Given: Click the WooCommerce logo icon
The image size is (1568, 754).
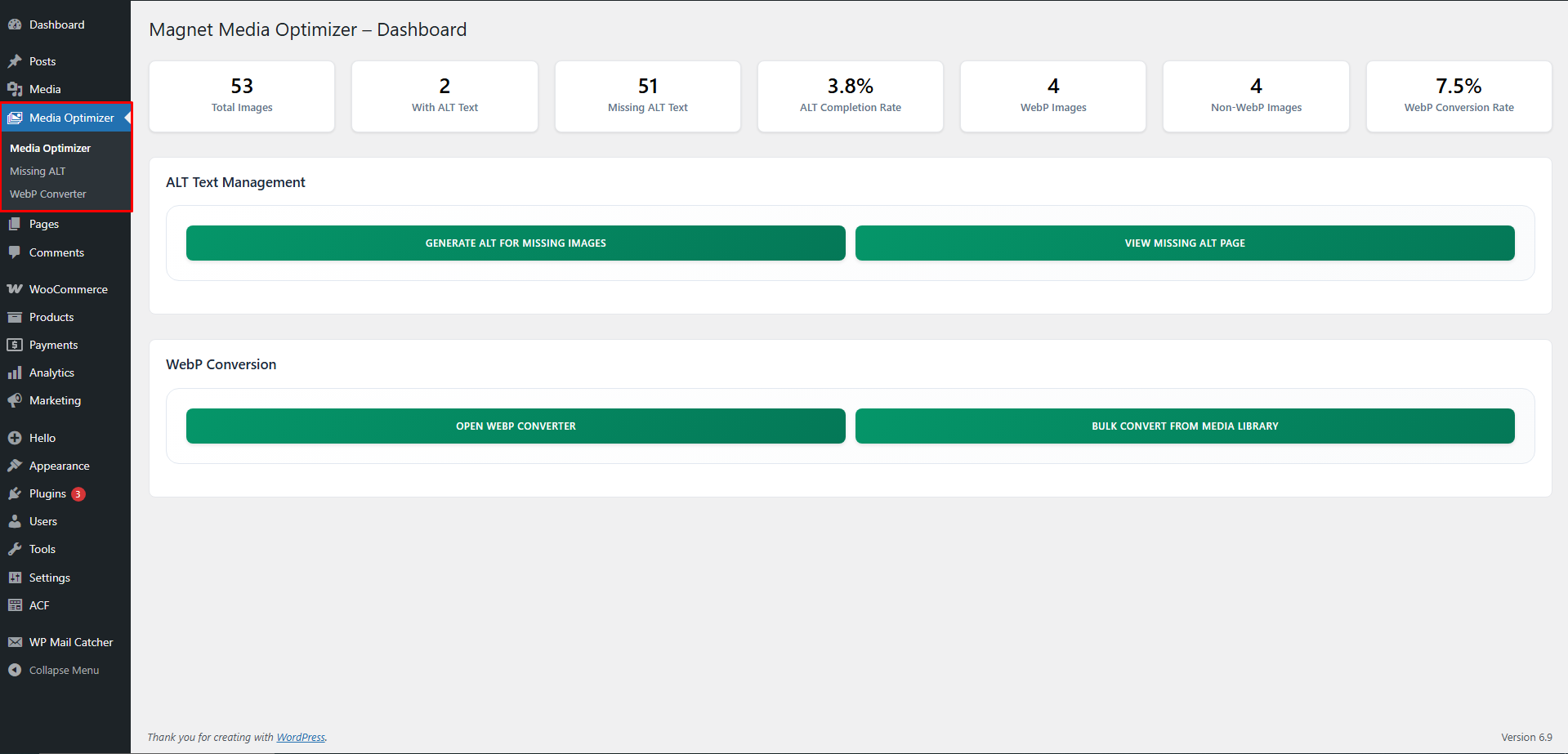Looking at the screenshot, I should pos(15,289).
